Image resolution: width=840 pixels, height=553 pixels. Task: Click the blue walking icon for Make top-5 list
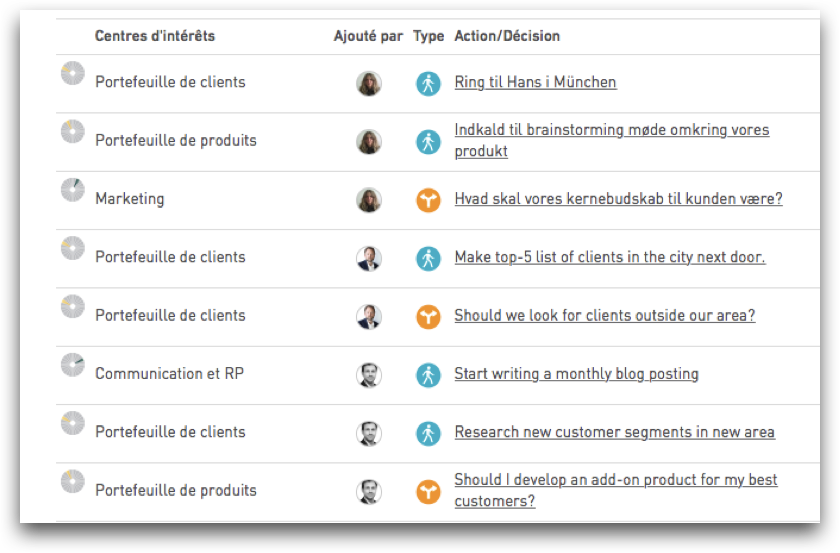[428, 259]
